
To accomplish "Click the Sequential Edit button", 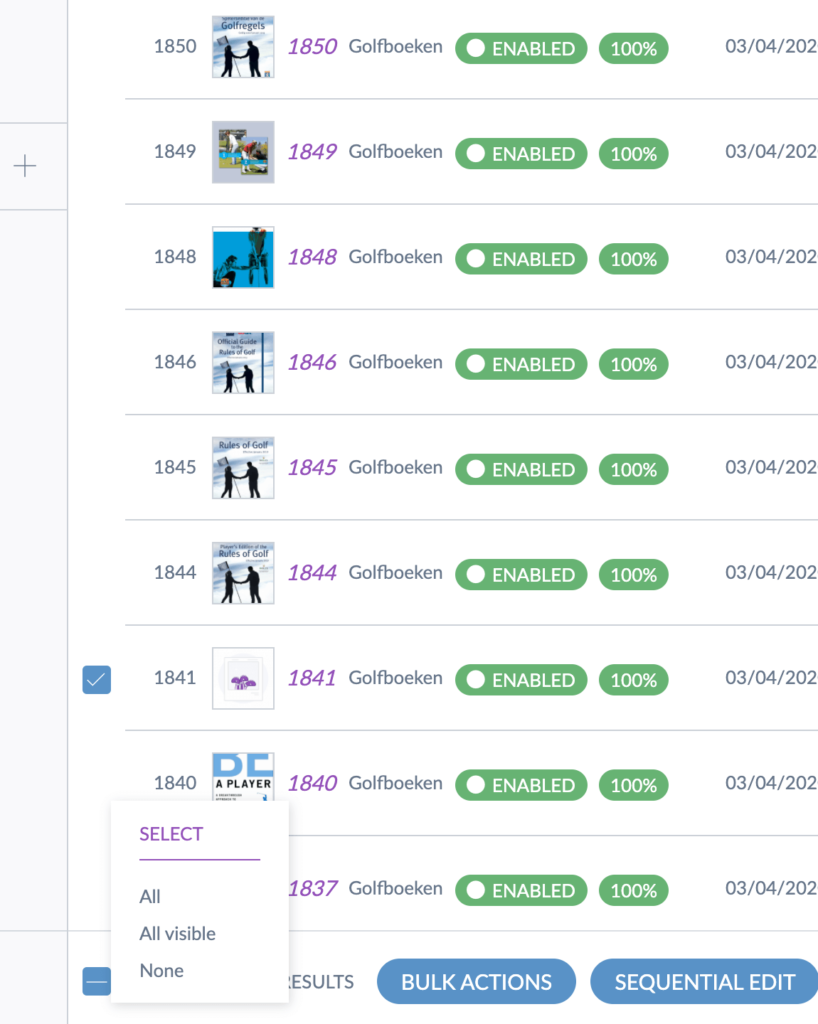I will click(704, 982).
